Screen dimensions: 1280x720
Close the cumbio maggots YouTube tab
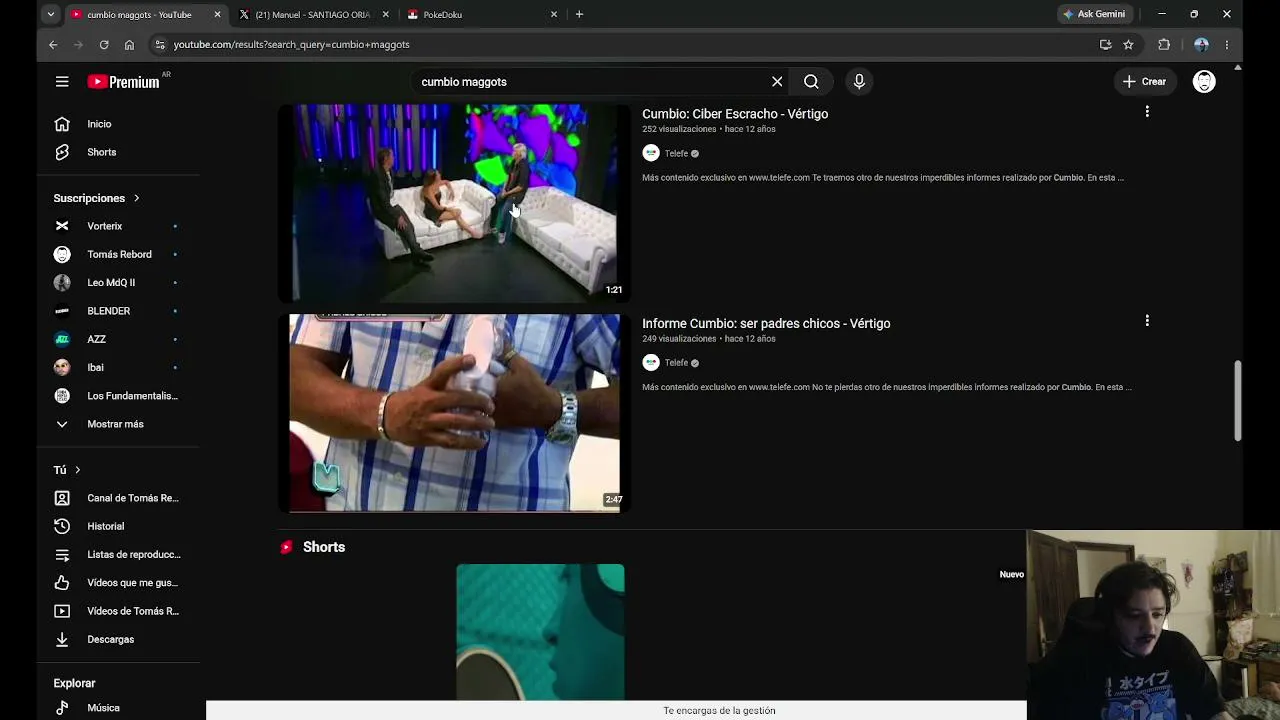tap(217, 15)
